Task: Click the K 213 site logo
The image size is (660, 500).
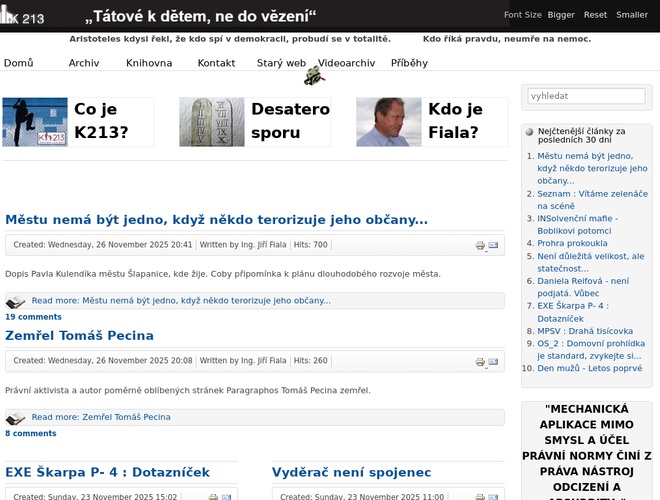Action: [x=23, y=15]
